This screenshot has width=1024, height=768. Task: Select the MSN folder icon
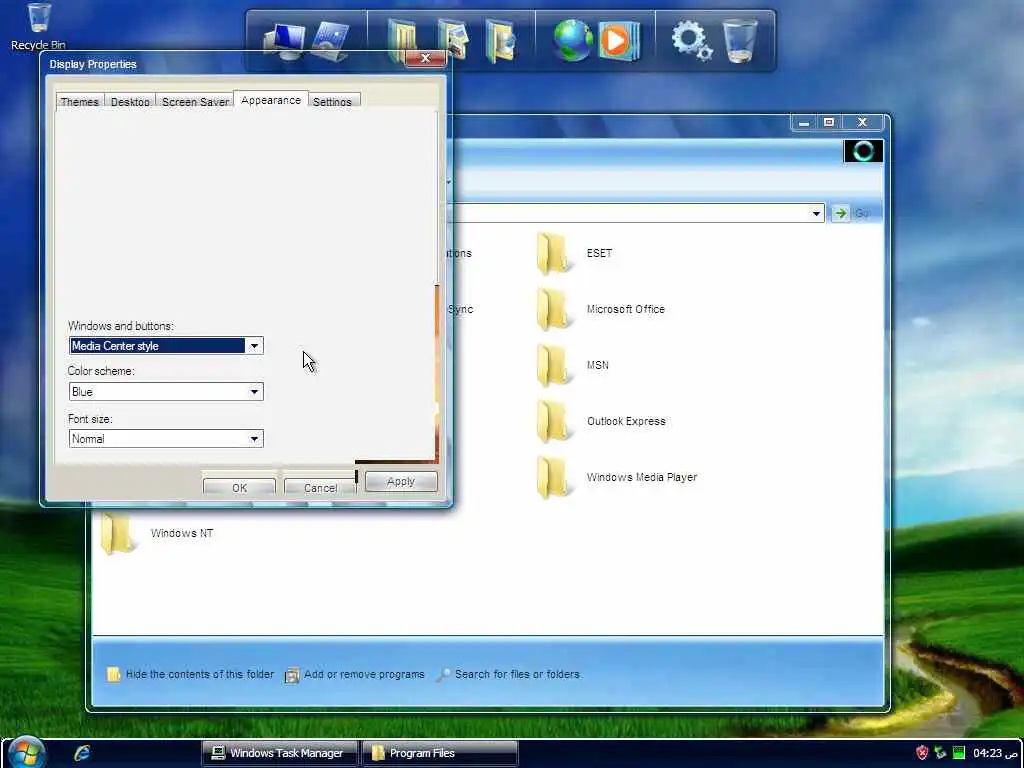click(552, 366)
